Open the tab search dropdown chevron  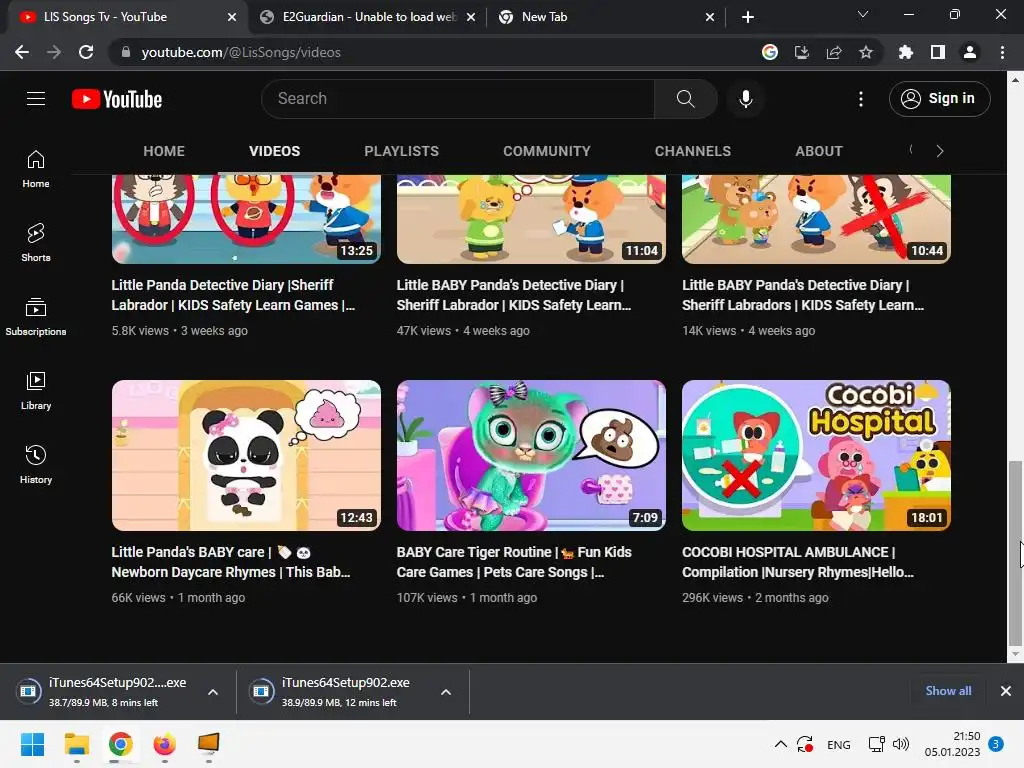[863, 14]
